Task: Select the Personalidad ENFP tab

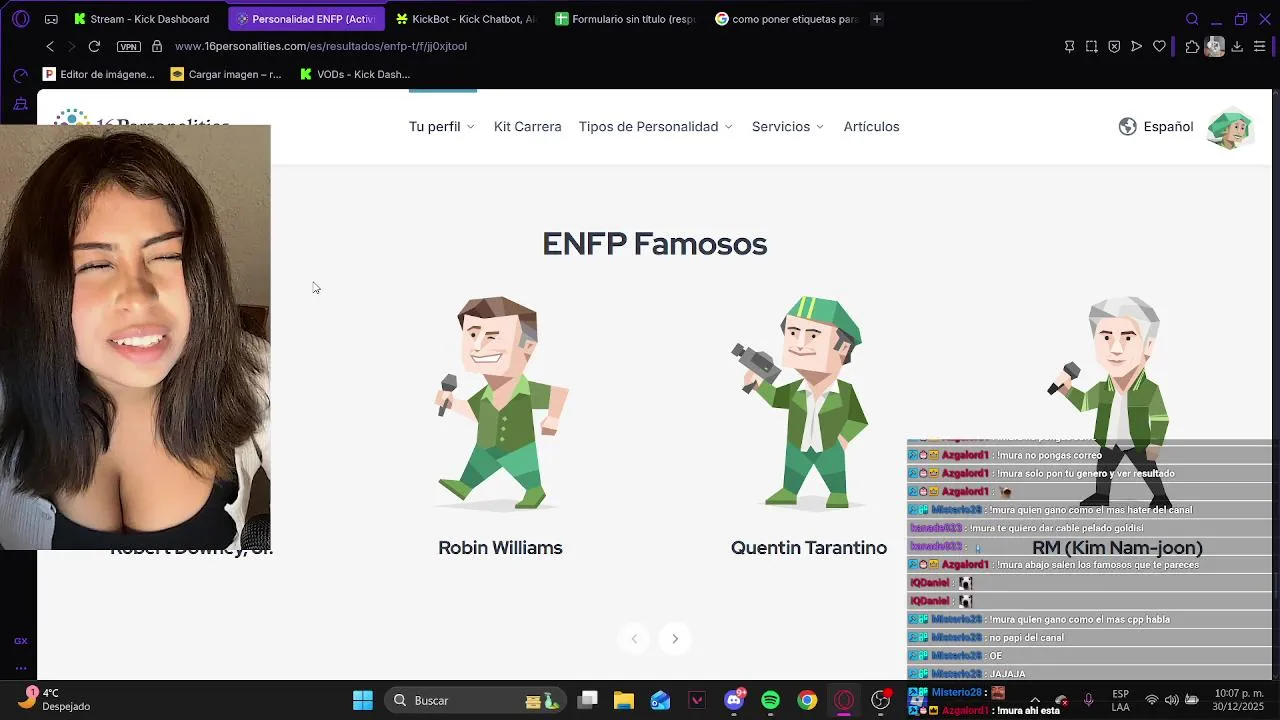Action: coord(306,19)
